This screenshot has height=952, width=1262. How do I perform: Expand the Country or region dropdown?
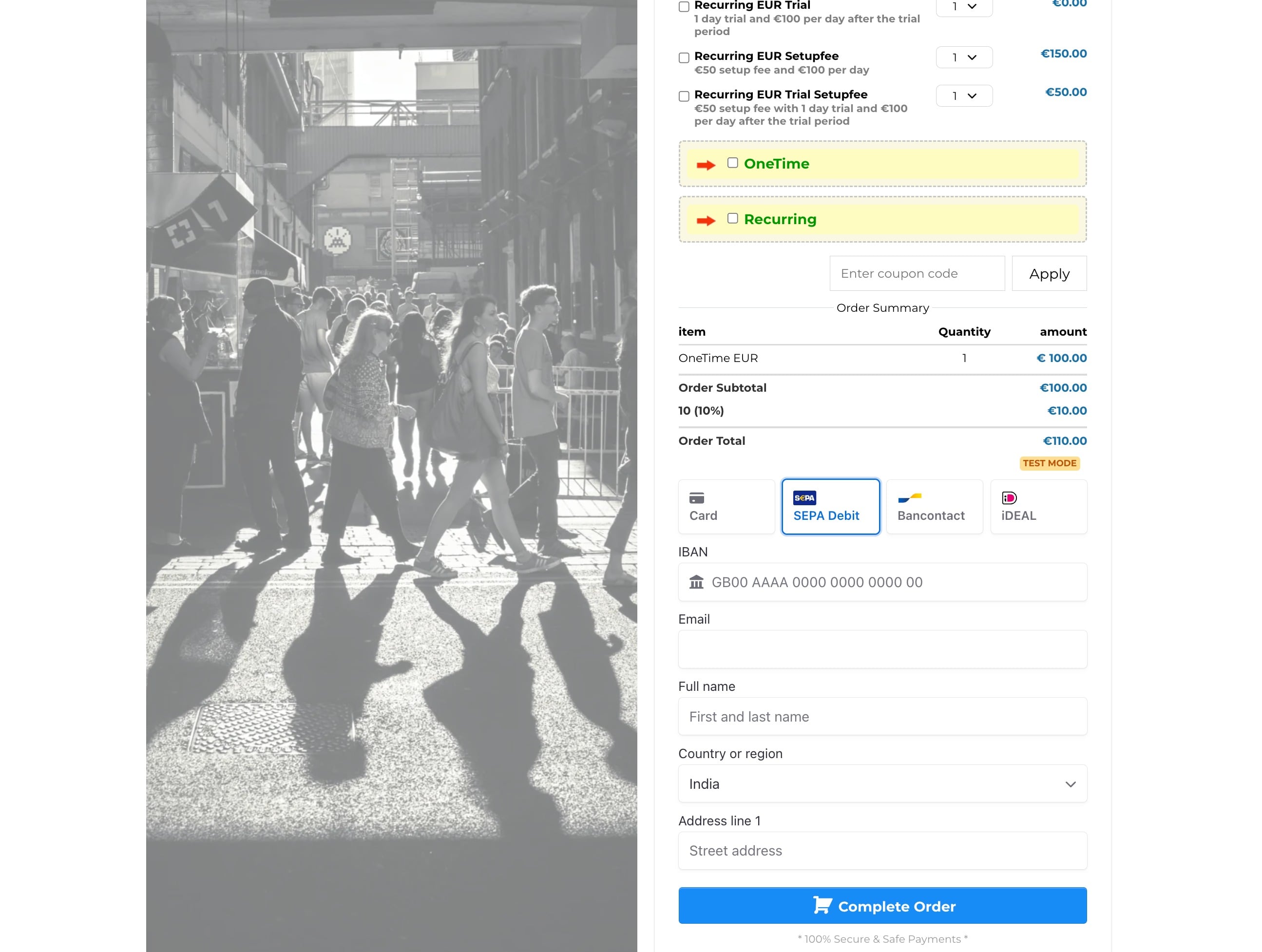(882, 784)
